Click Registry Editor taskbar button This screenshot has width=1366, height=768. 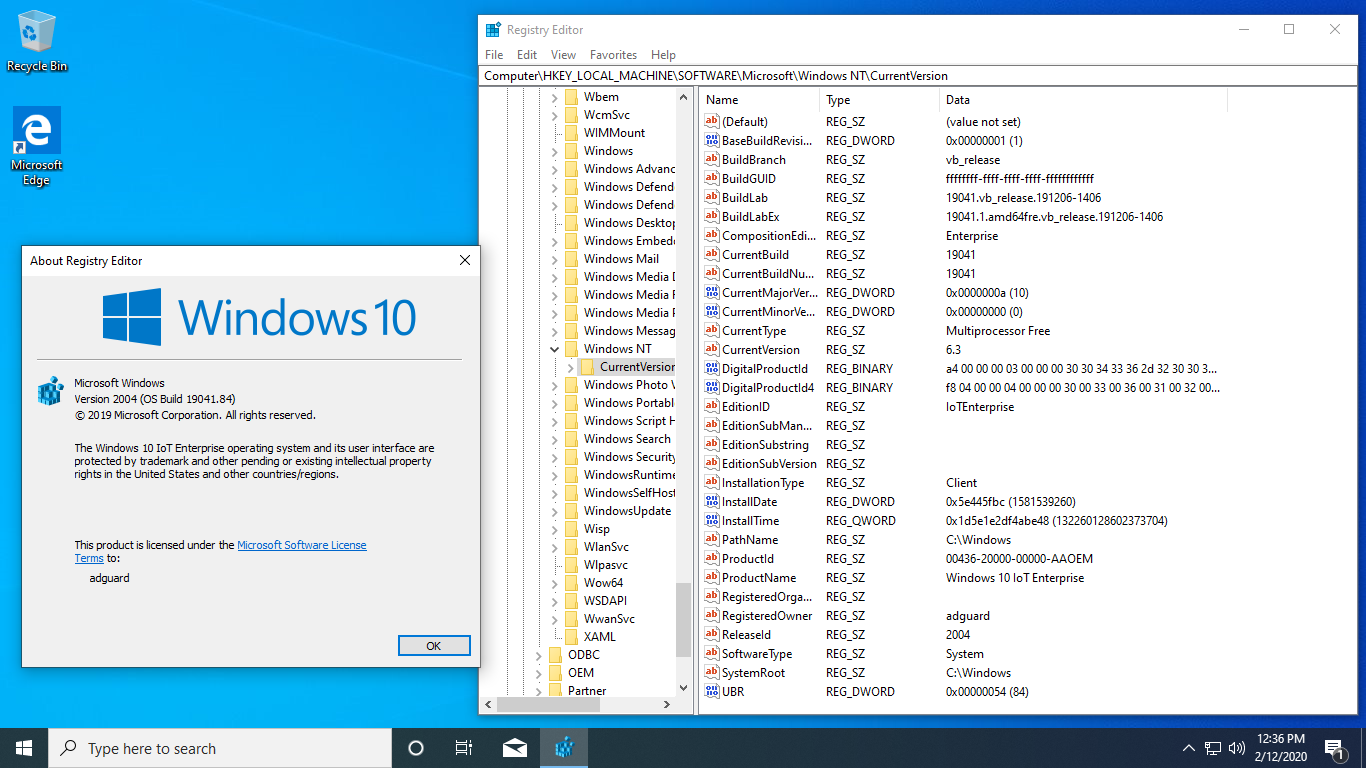[565, 748]
